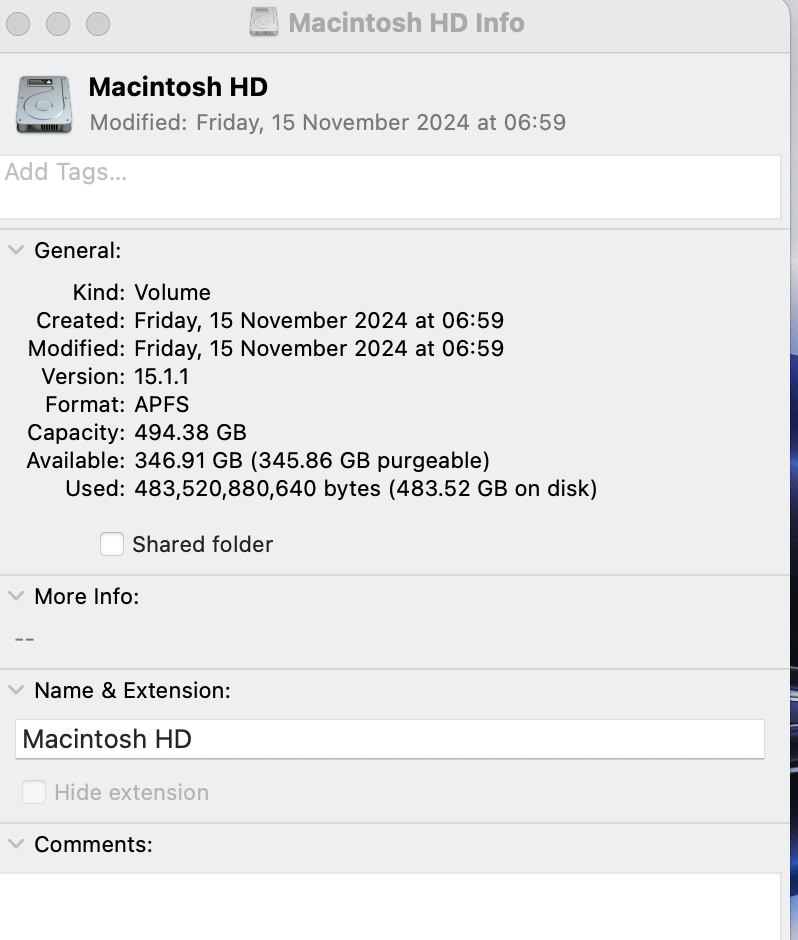Toggle the Hide extension checkbox

tap(34, 792)
